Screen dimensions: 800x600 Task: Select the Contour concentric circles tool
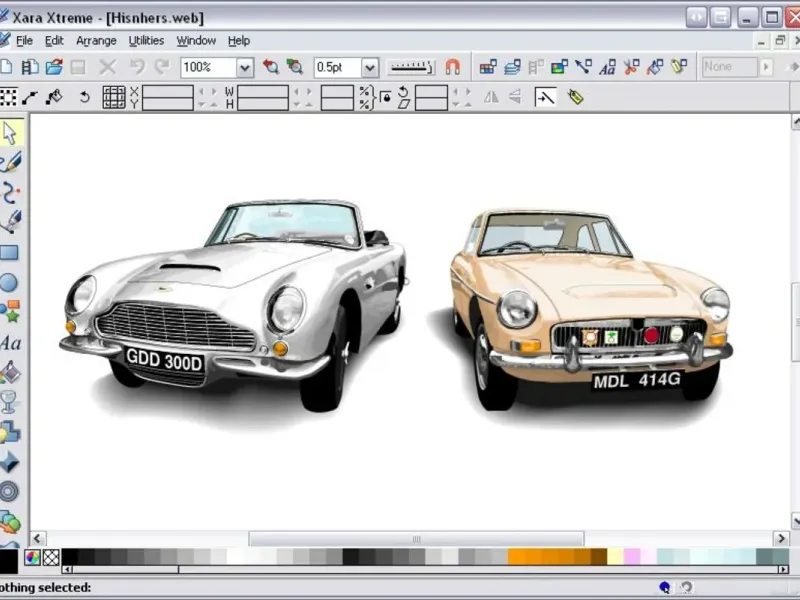click(9, 491)
